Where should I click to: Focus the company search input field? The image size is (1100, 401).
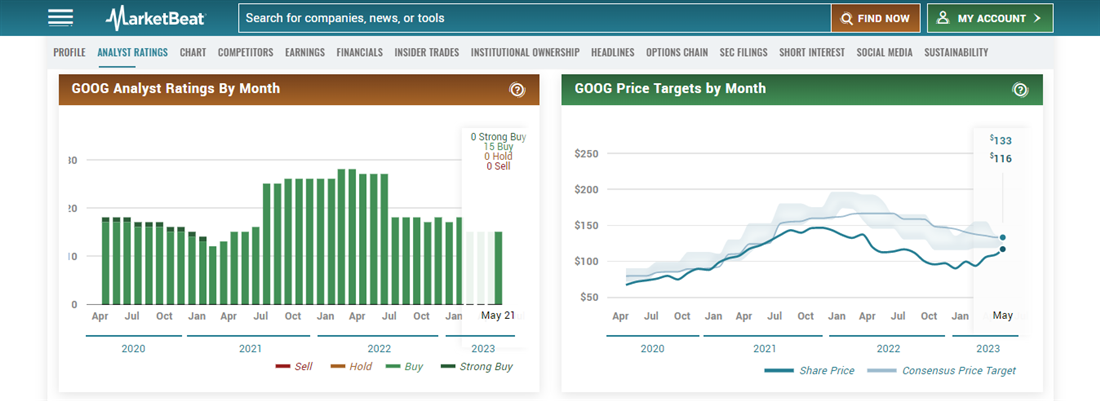pos(534,18)
